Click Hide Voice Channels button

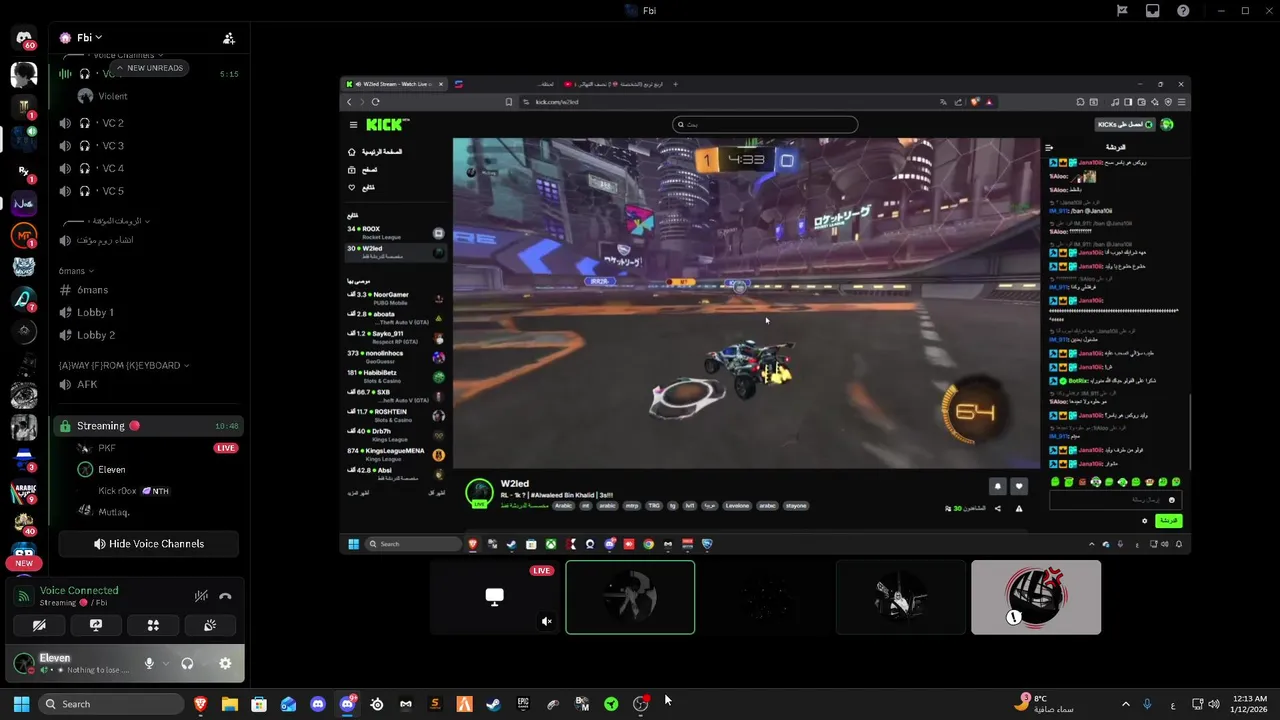tap(148, 544)
